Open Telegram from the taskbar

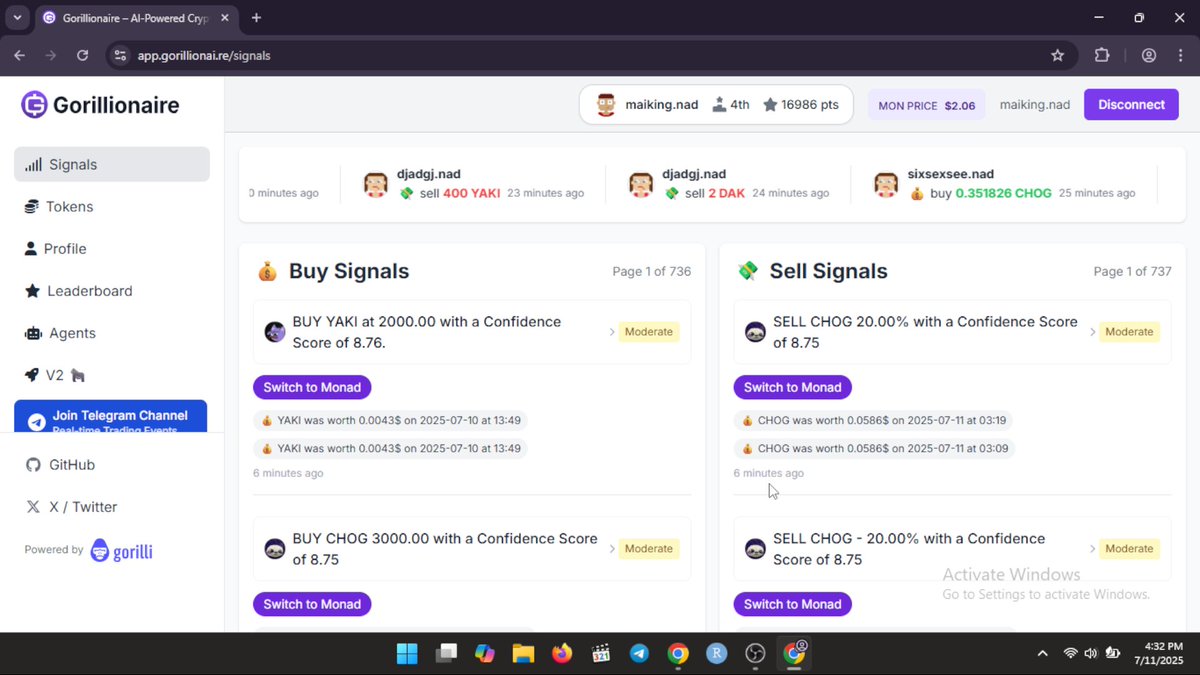tap(639, 654)
